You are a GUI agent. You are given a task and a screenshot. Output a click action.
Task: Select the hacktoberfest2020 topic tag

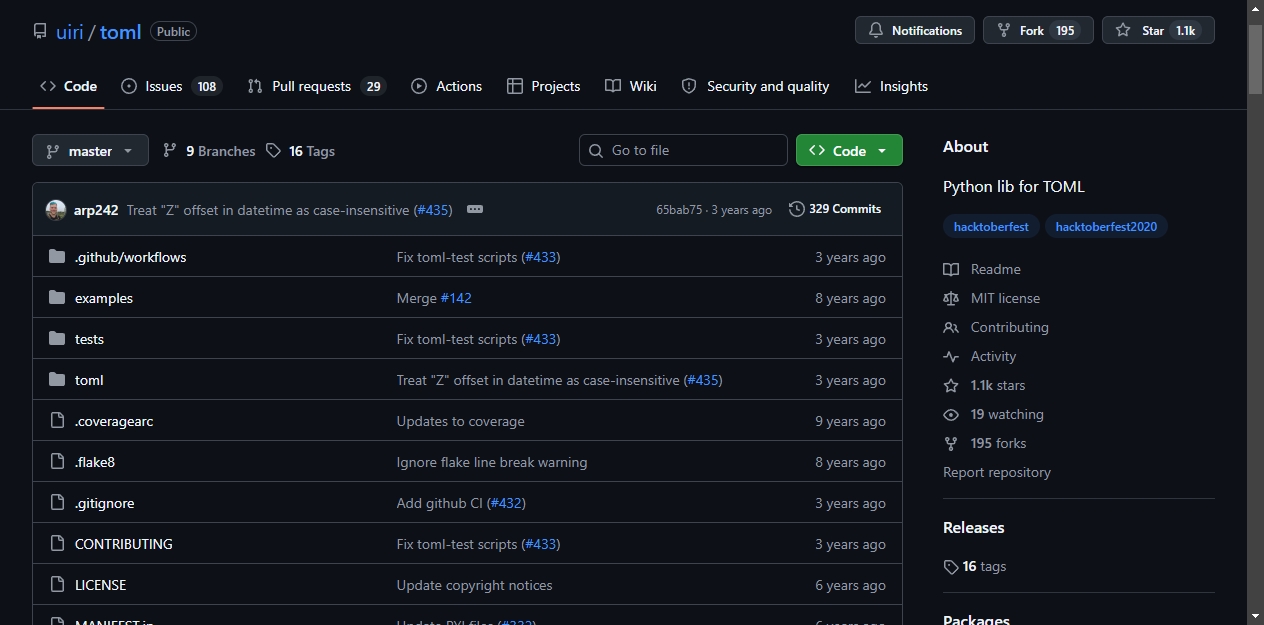1106,227
